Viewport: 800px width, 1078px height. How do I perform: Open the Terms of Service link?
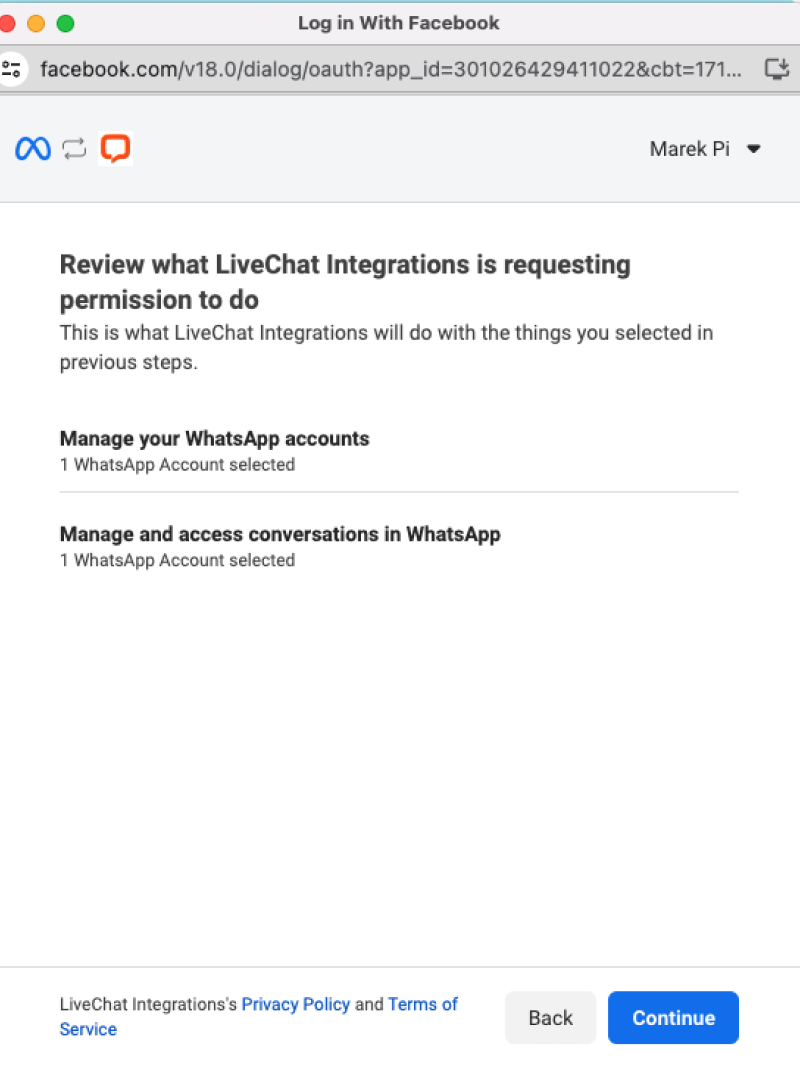(x=258, y=1017)
